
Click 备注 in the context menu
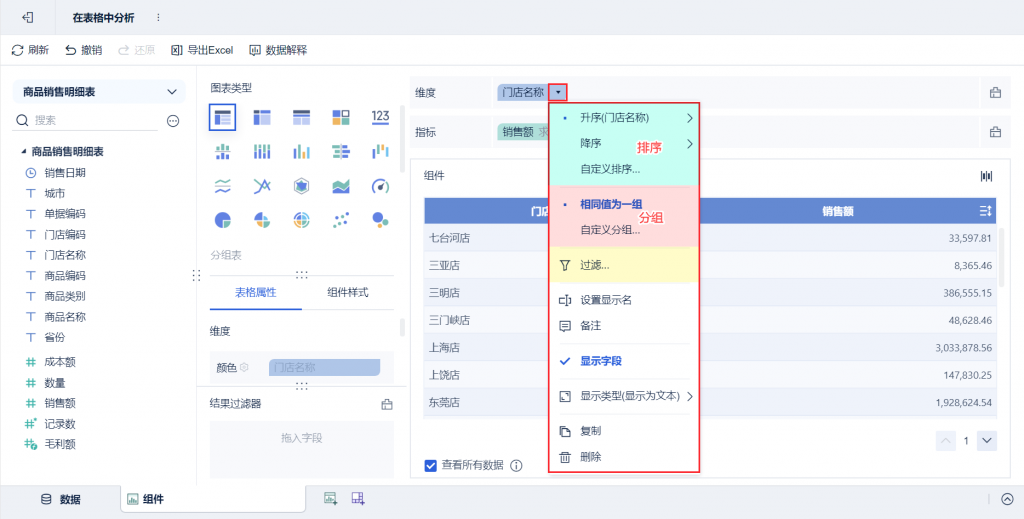coord(624,326)
